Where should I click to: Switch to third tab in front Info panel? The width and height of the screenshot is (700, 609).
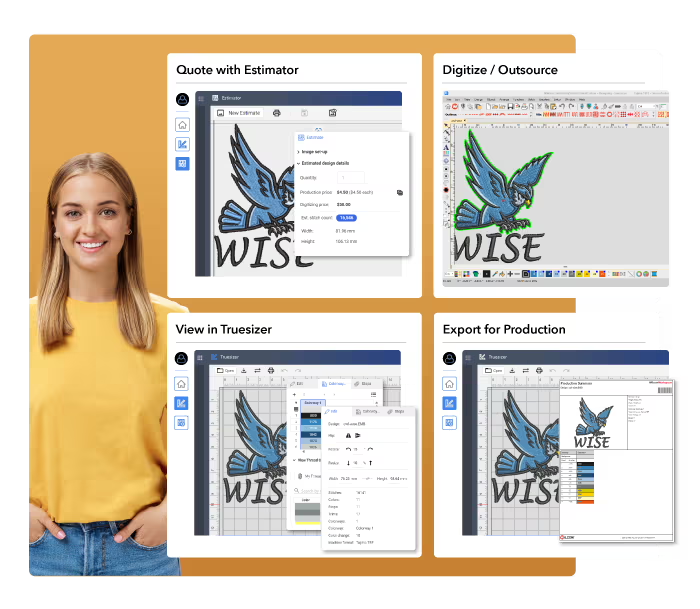pyautogui.click(x=396, y=412)
